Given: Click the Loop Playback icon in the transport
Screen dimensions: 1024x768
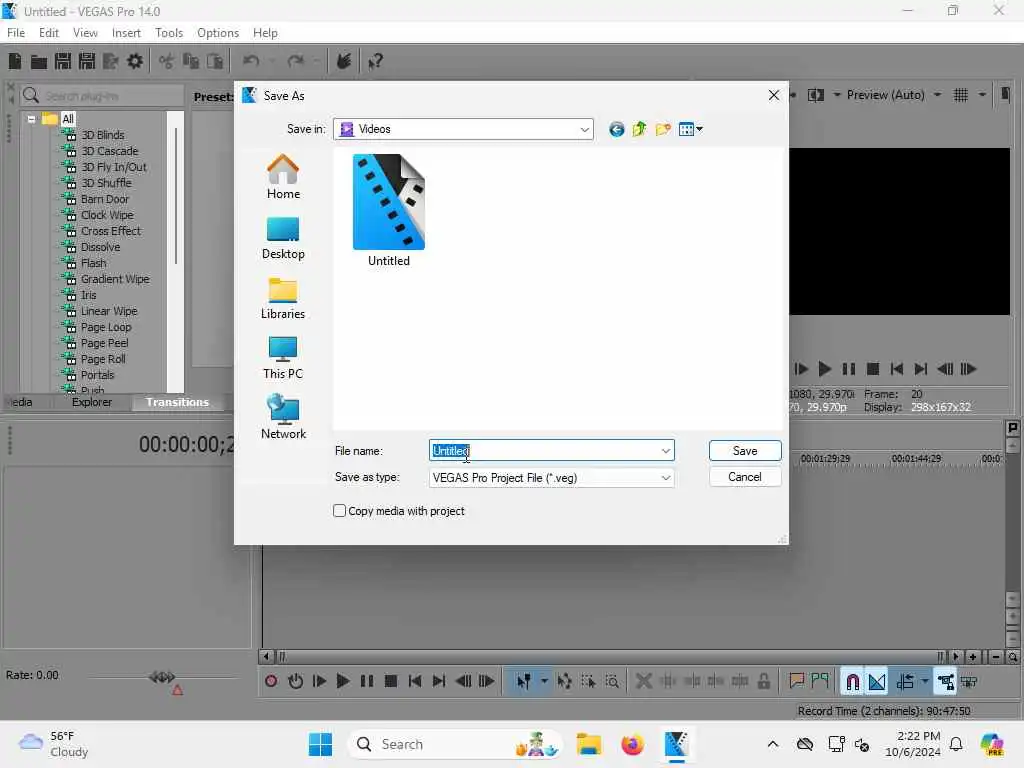Looking at the screenshot, I should 295,682.
